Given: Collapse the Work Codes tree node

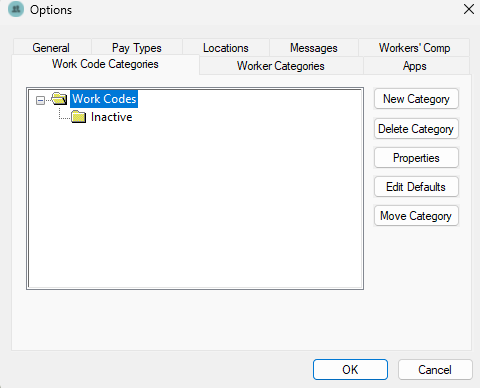Looking at the screenshot, I should point(40,100).
